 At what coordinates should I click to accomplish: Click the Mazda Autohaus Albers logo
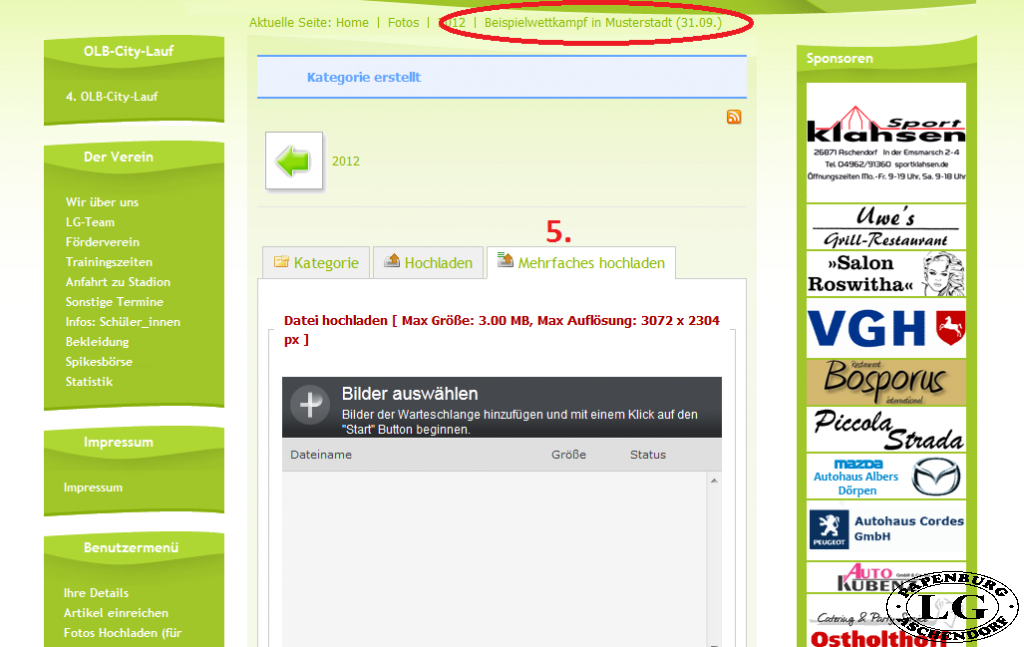click(x=886, y=476)
